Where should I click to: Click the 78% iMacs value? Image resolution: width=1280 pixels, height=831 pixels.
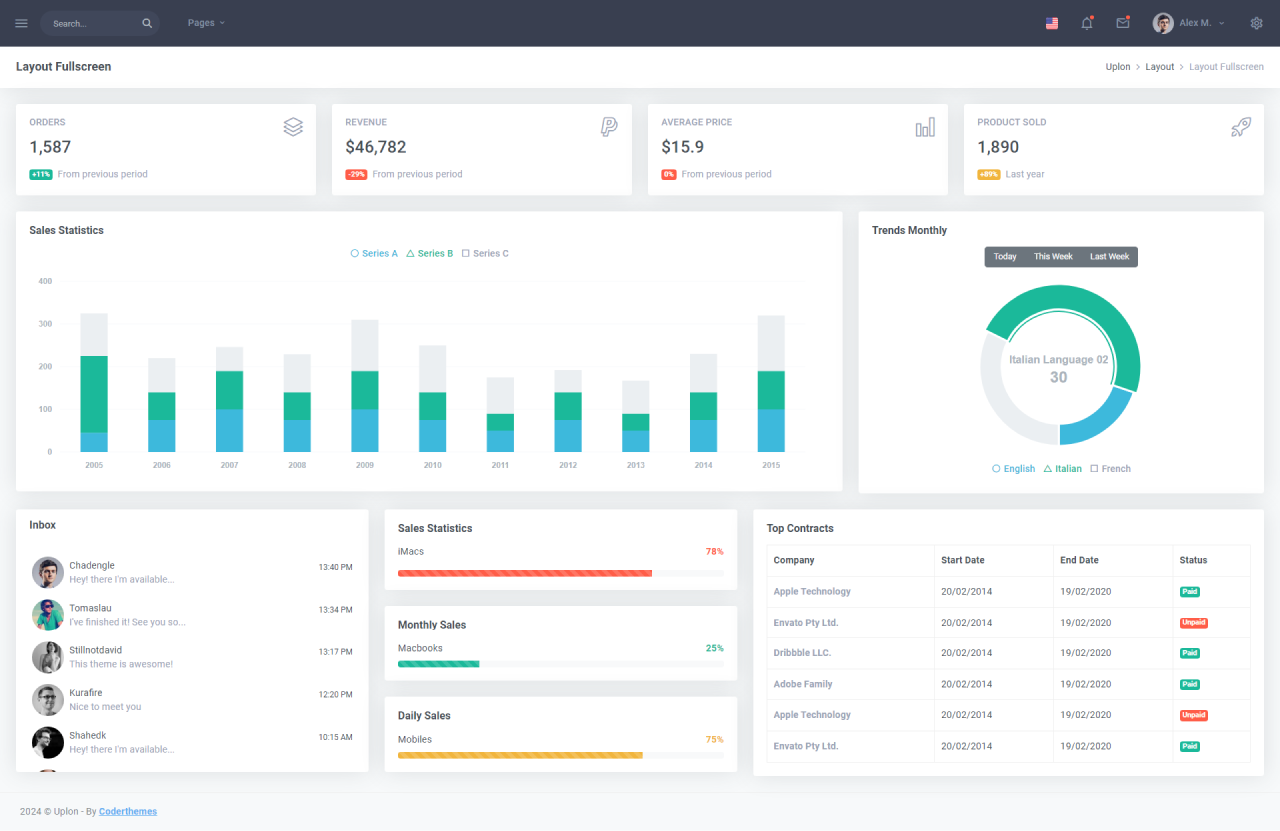pos(714,552)
